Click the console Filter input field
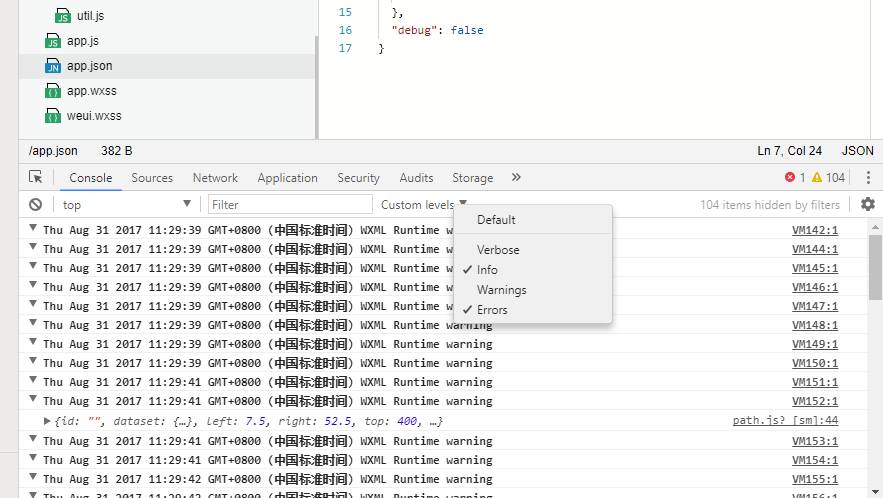The height and width of the screenshot is (498, 883). point(288,204)
